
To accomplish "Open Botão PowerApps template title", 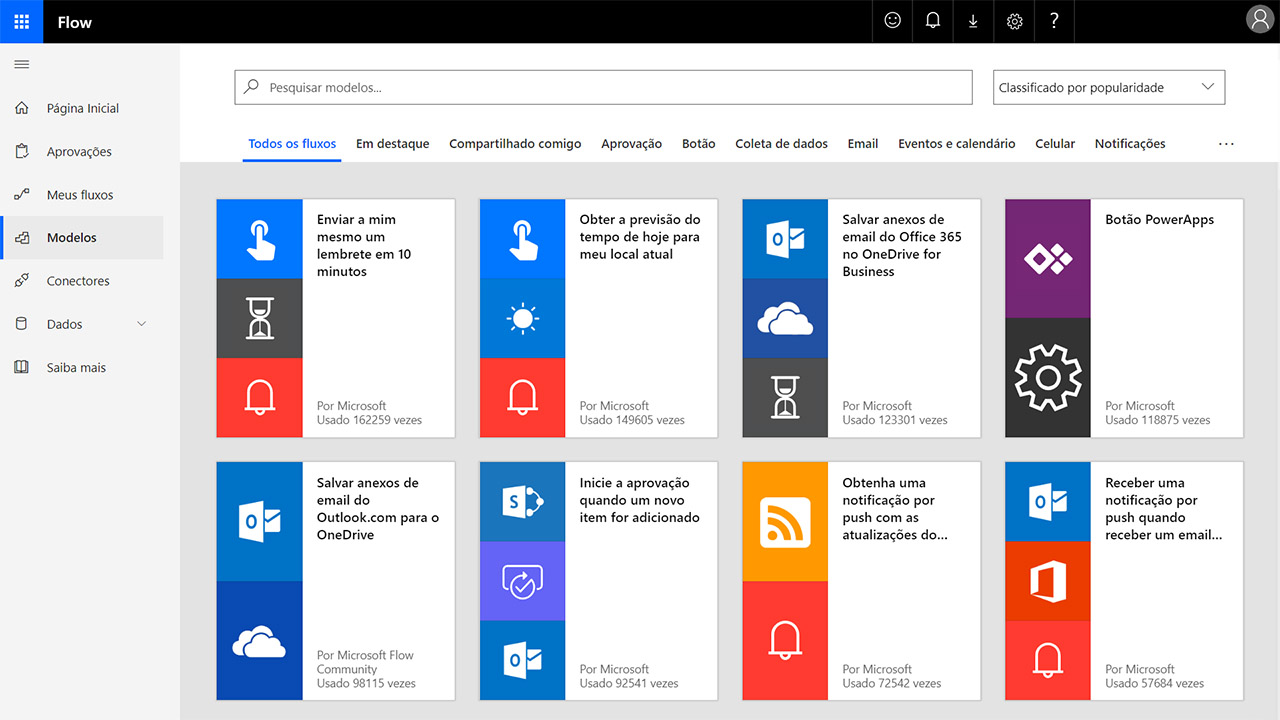I will [1159, 220].
